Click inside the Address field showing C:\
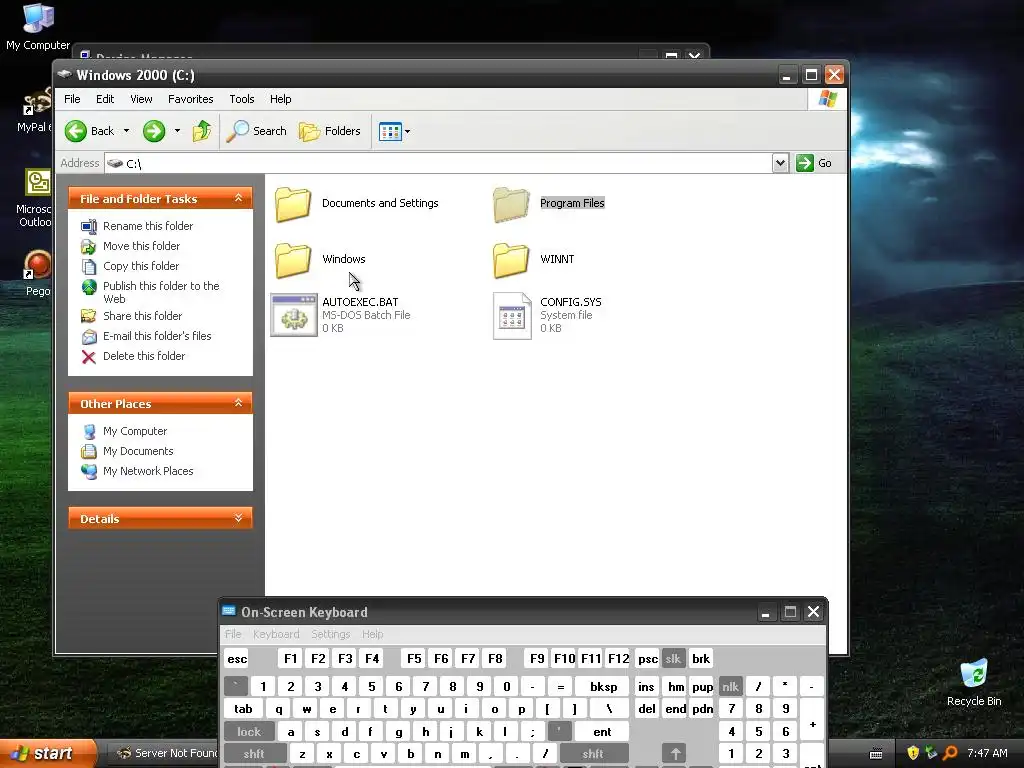Screen dimensions: 1024x768 pos(438,163)
